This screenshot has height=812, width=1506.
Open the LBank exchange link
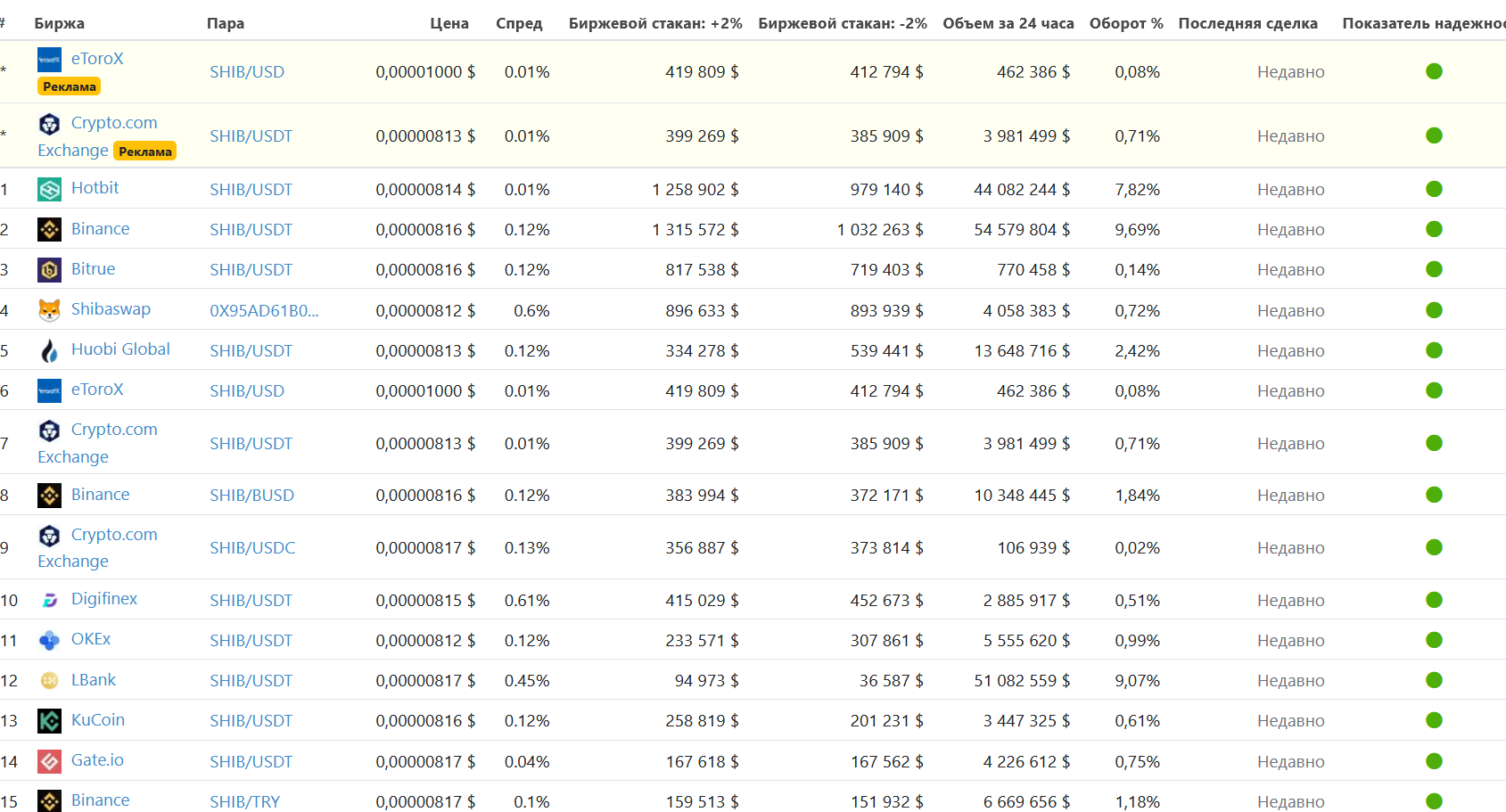pyautogui.click(x=94, y=680)
